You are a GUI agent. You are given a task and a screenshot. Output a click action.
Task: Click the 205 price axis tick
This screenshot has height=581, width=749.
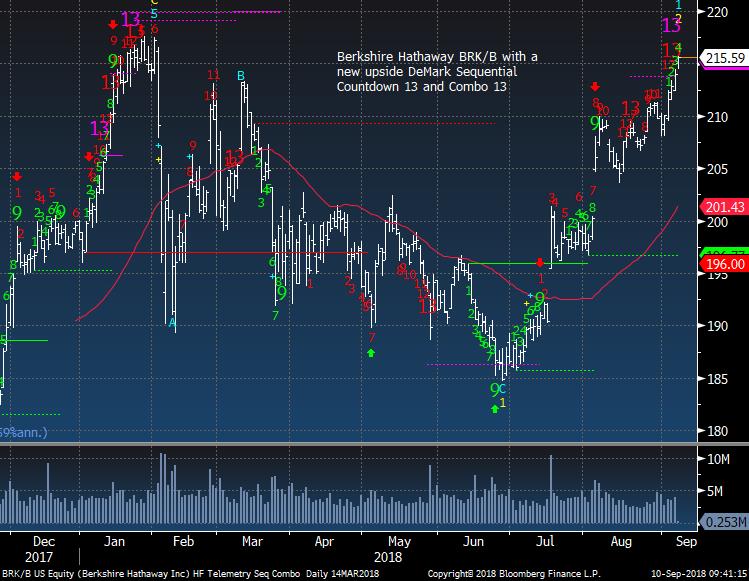point(717,169)
